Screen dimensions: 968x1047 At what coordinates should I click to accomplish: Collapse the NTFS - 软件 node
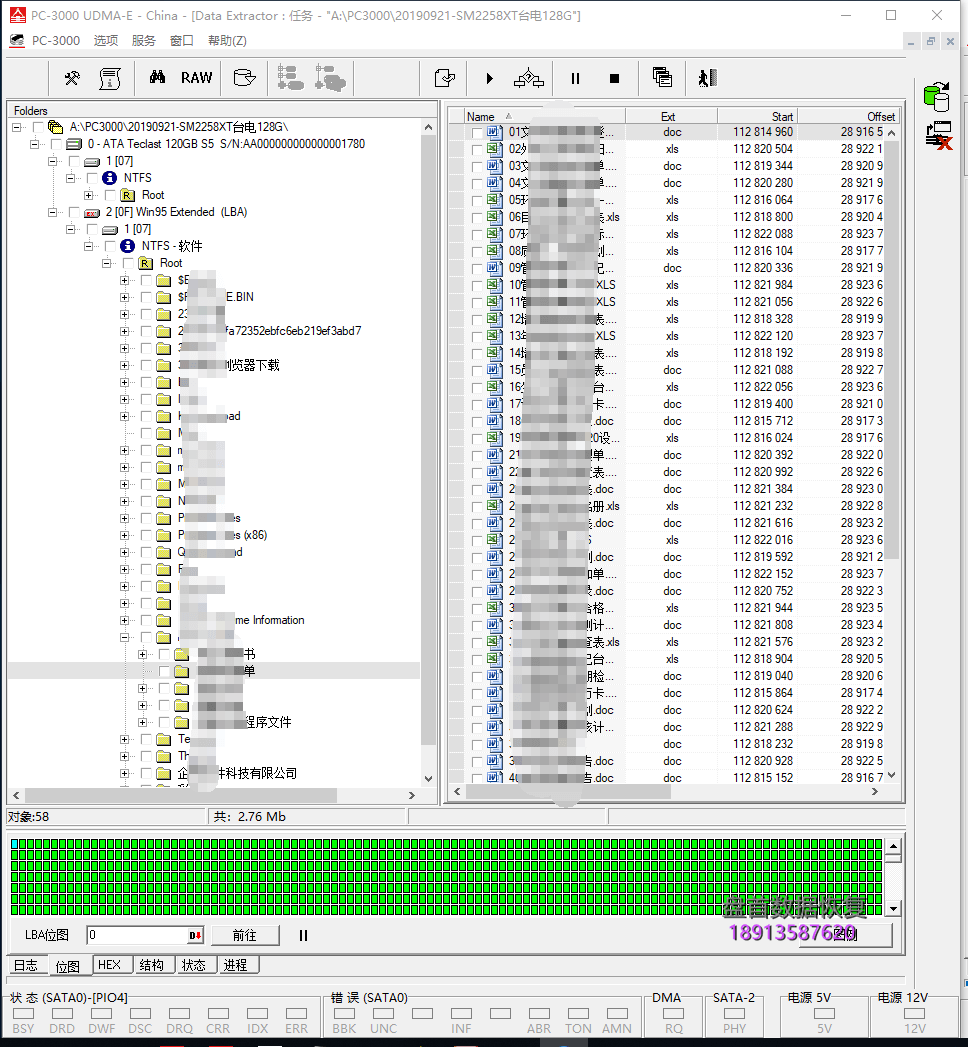tap(89, 246)
